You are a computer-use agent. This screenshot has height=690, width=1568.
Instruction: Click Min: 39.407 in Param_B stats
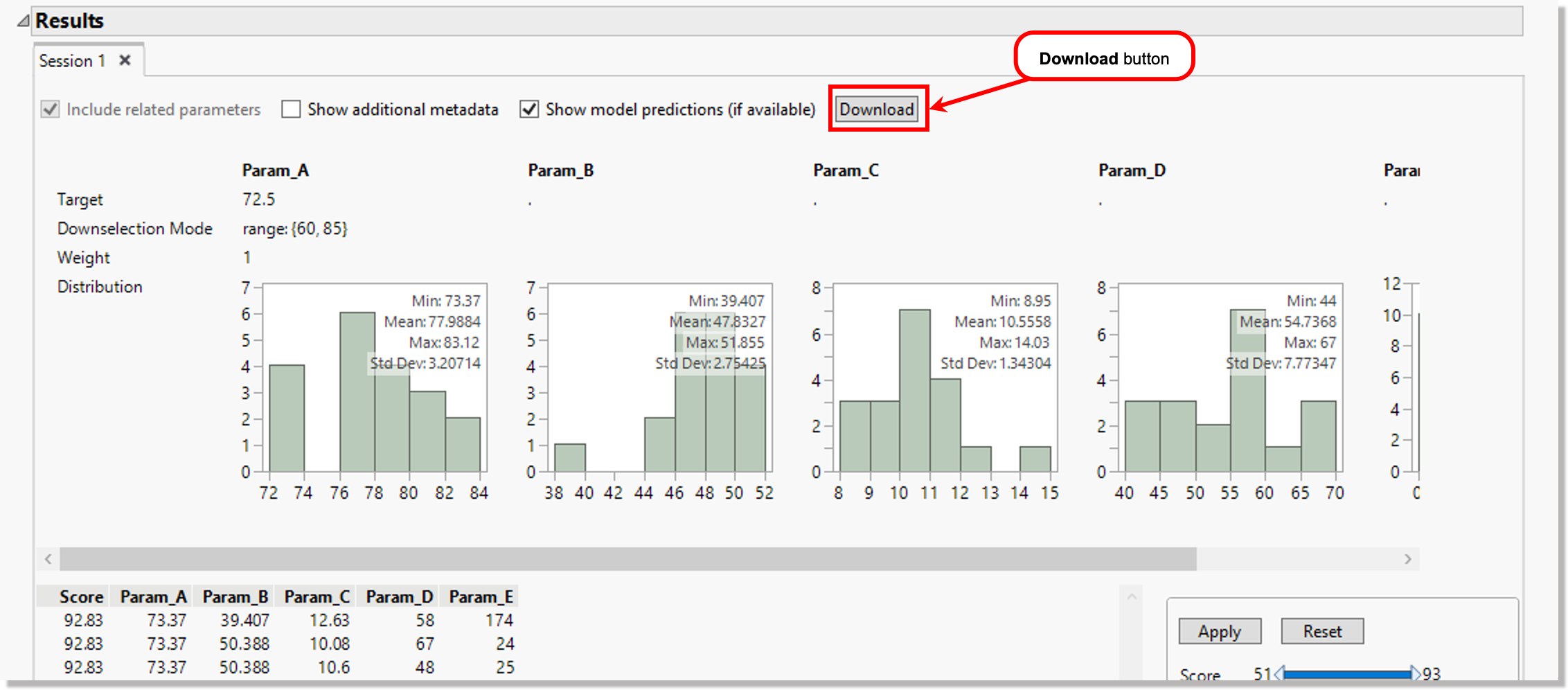727,301
